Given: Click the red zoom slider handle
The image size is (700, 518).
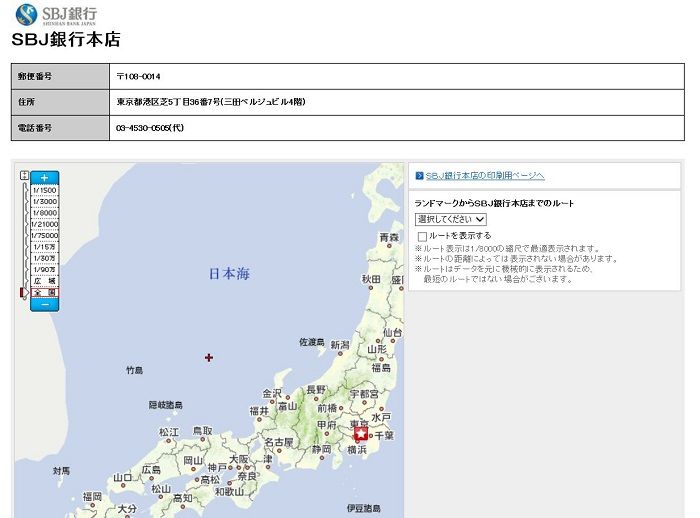Looking at the screenshot, I should click(x=24, y=292).
